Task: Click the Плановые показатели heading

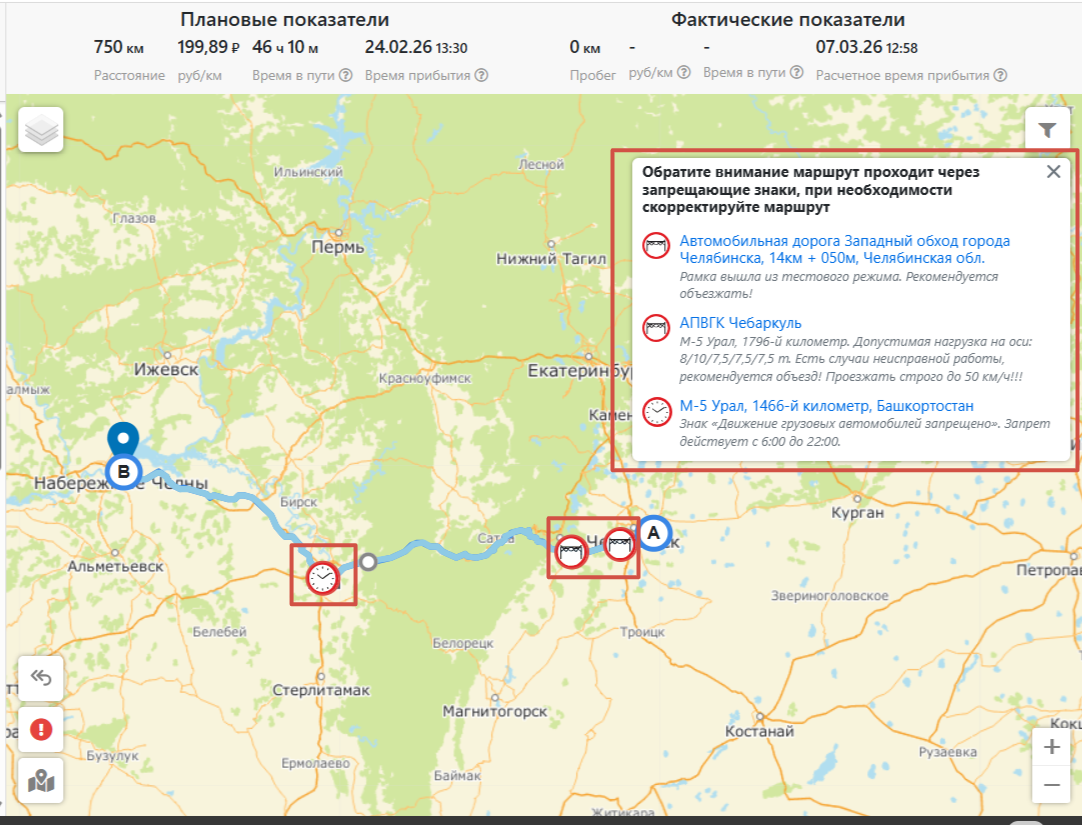Action: pos(285,19)
